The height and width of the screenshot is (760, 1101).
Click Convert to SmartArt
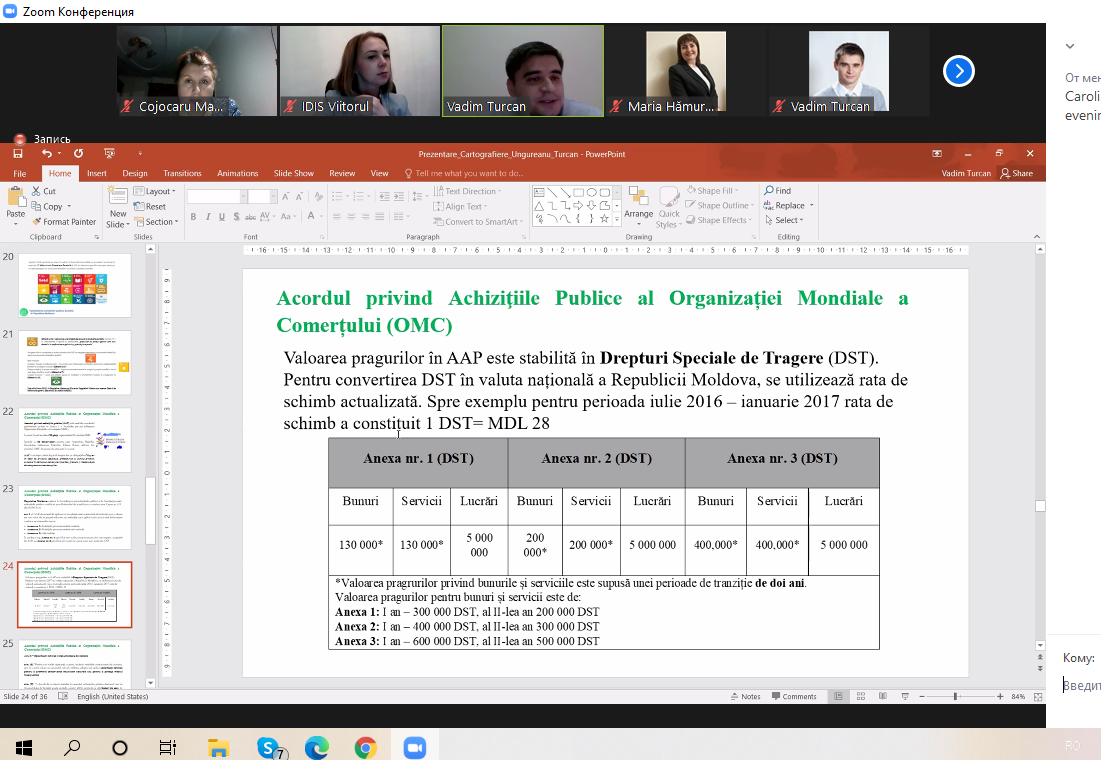pyautogui.click(x=477, y=222)
